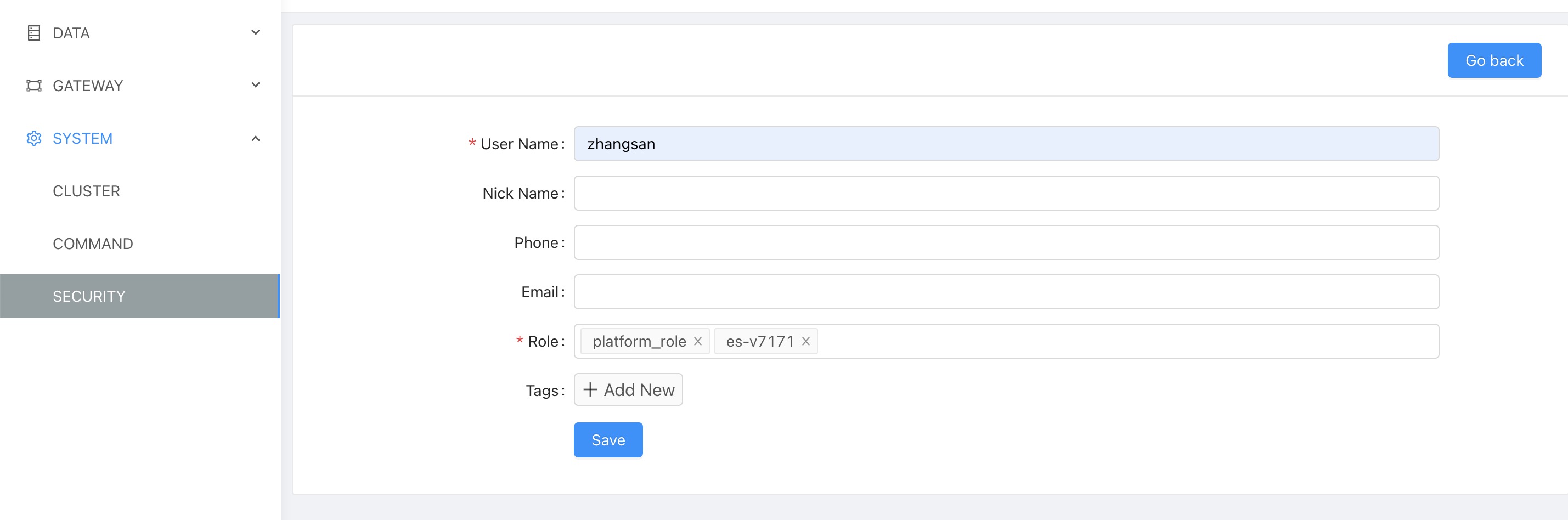Select the CLUSTER menu item
The image size is (1568, 520).
[87, 190]
